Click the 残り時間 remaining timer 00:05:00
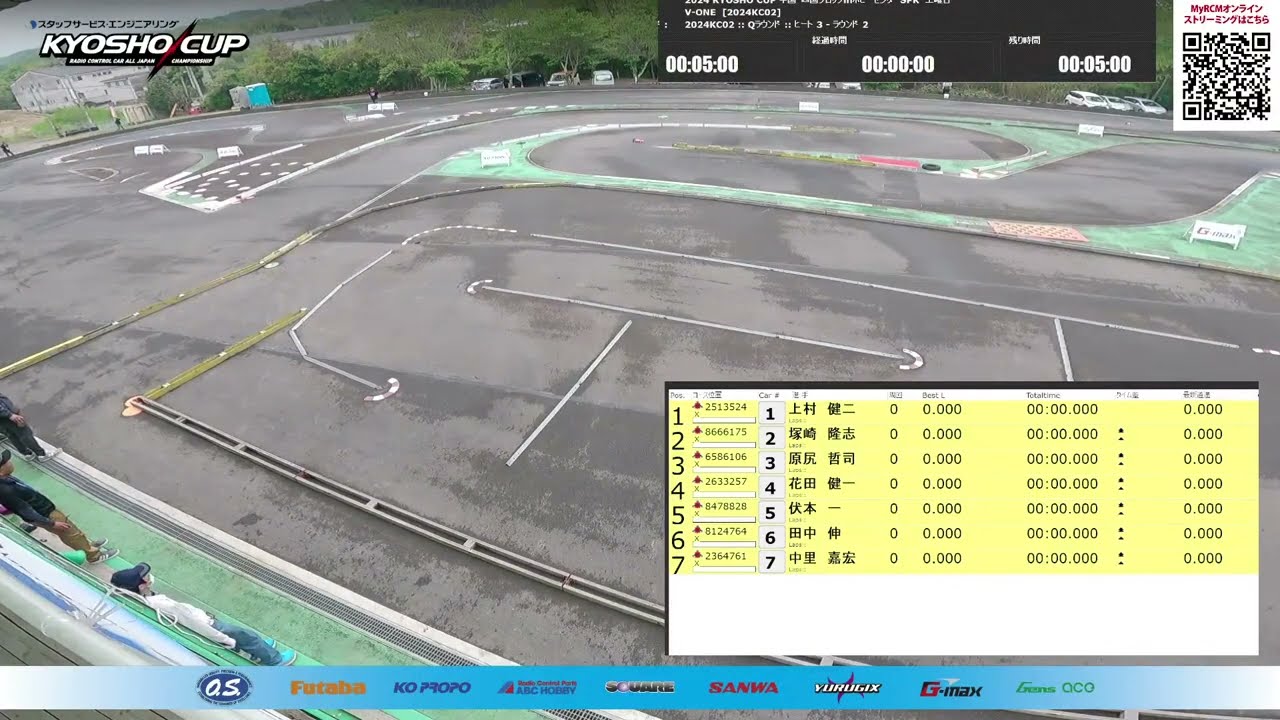Image resolution: width=1280 pixels, height=720 pixels. [1094, 65]
